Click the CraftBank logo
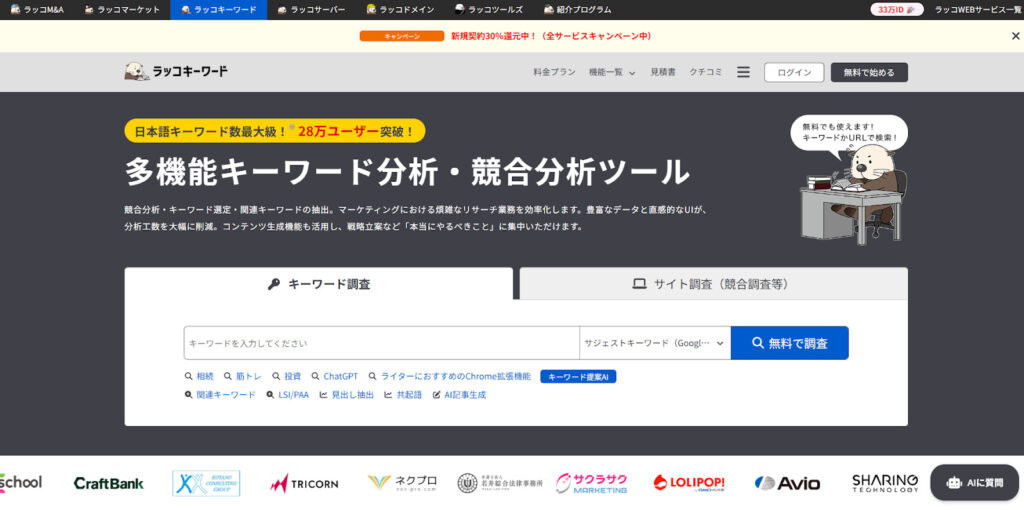 pyautogui.click(x=108, y=483)
